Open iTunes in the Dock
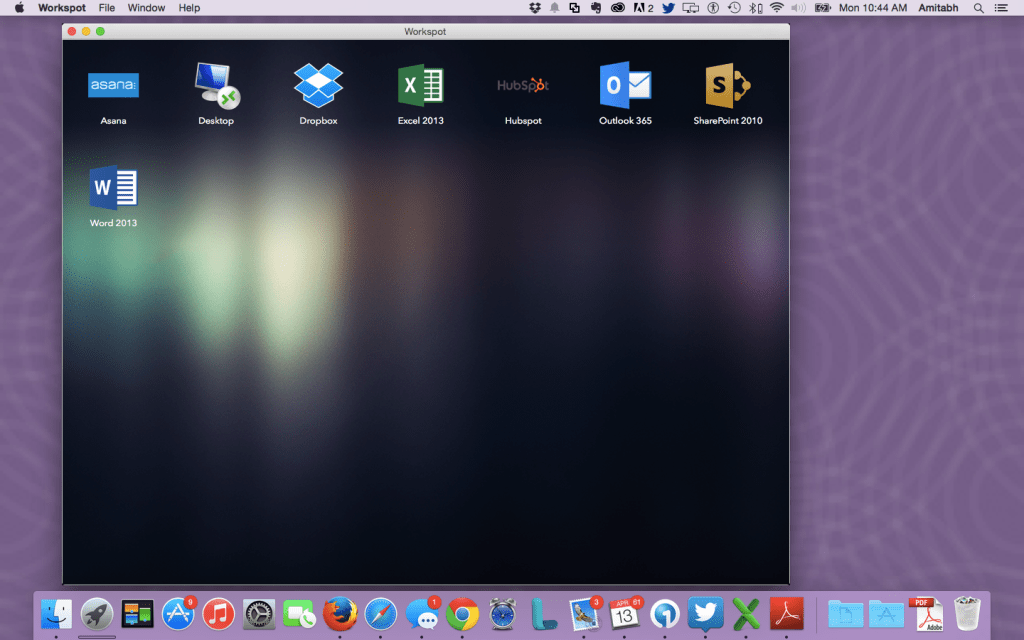The image size is (1024, 640). 218,614
